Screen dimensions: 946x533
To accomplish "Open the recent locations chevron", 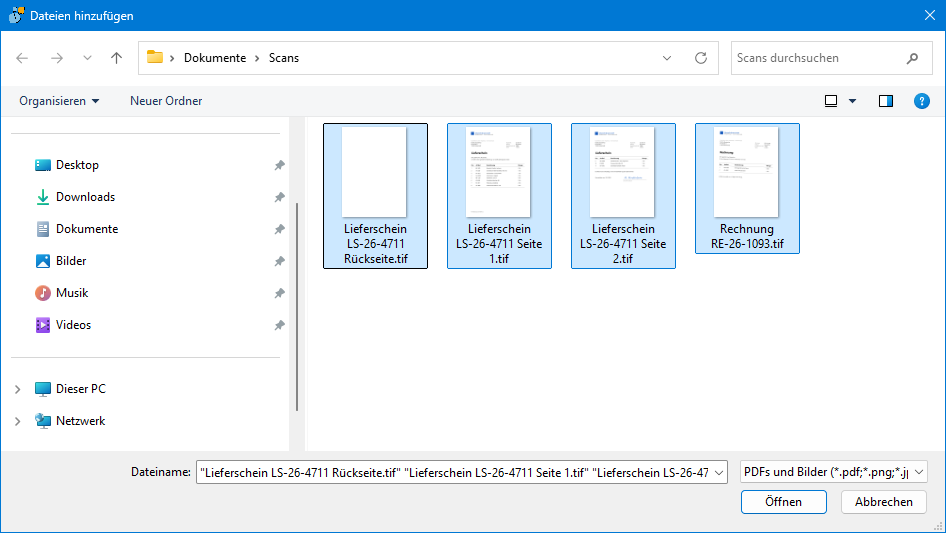I will click(x=87, y=58).
